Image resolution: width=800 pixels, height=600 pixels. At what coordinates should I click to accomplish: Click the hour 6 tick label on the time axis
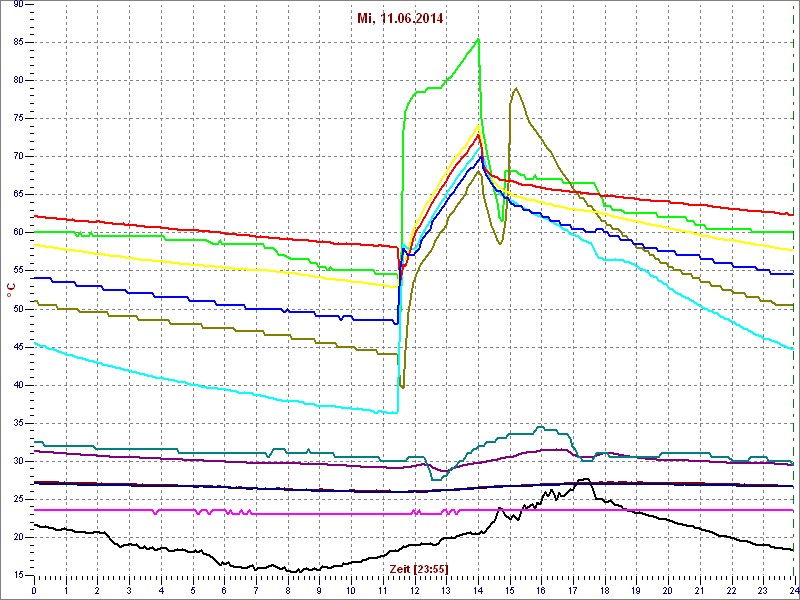[x=224, y=591]
